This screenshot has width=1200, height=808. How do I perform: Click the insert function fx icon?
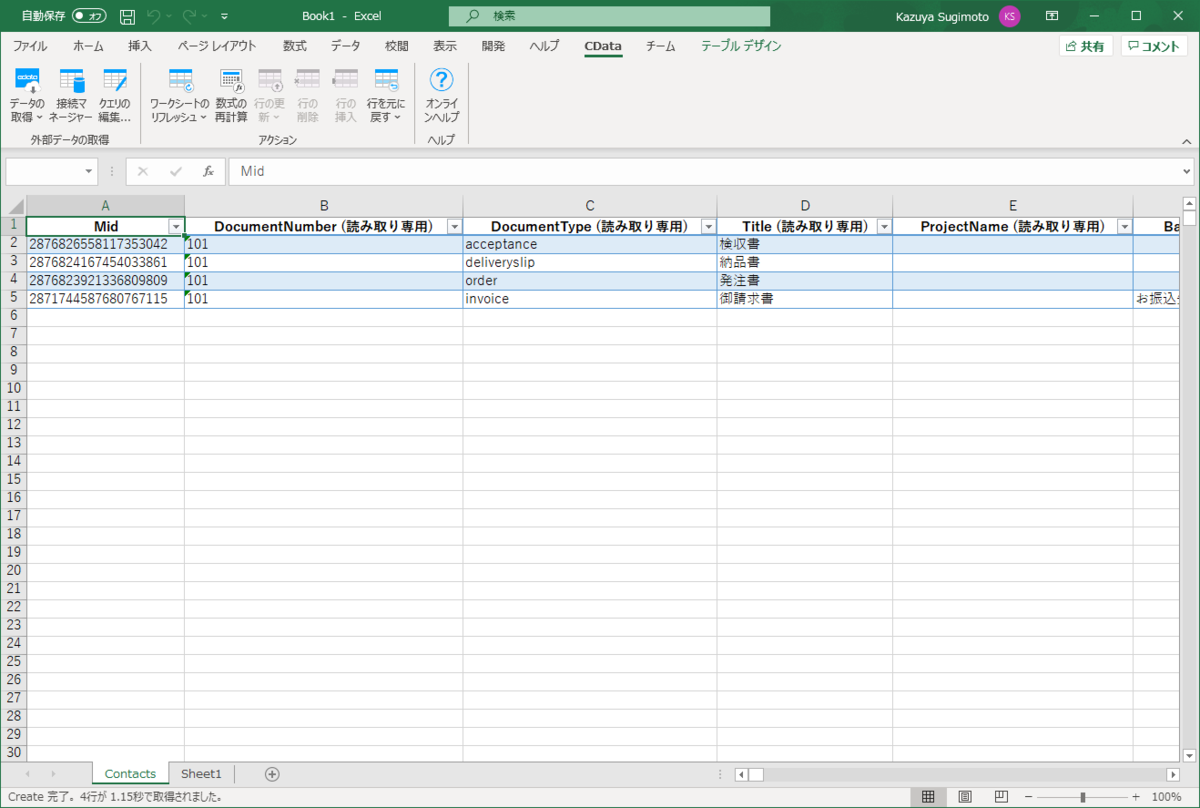pos(208,171)
